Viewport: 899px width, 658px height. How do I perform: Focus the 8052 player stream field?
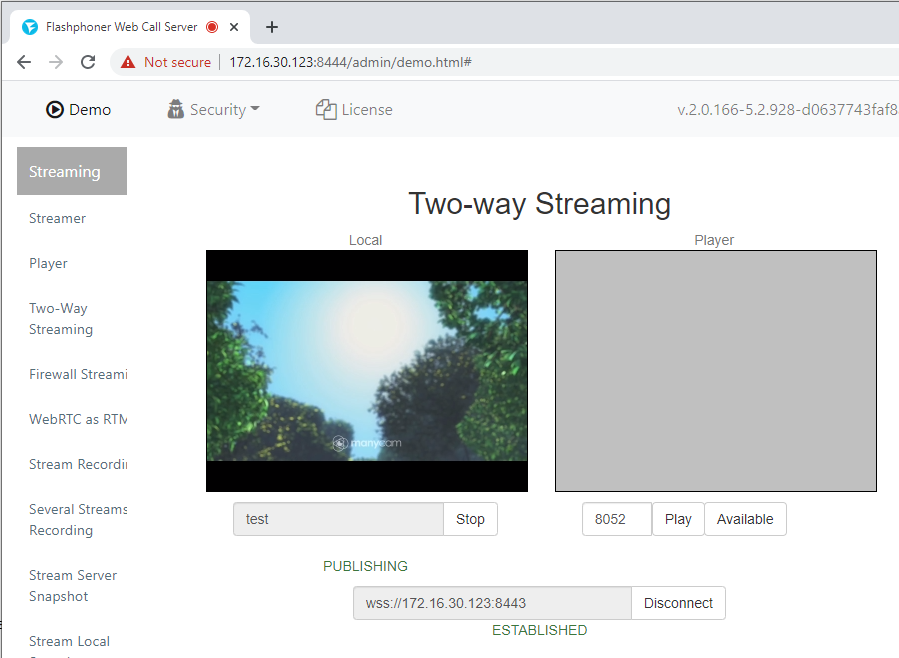(617, 519)
